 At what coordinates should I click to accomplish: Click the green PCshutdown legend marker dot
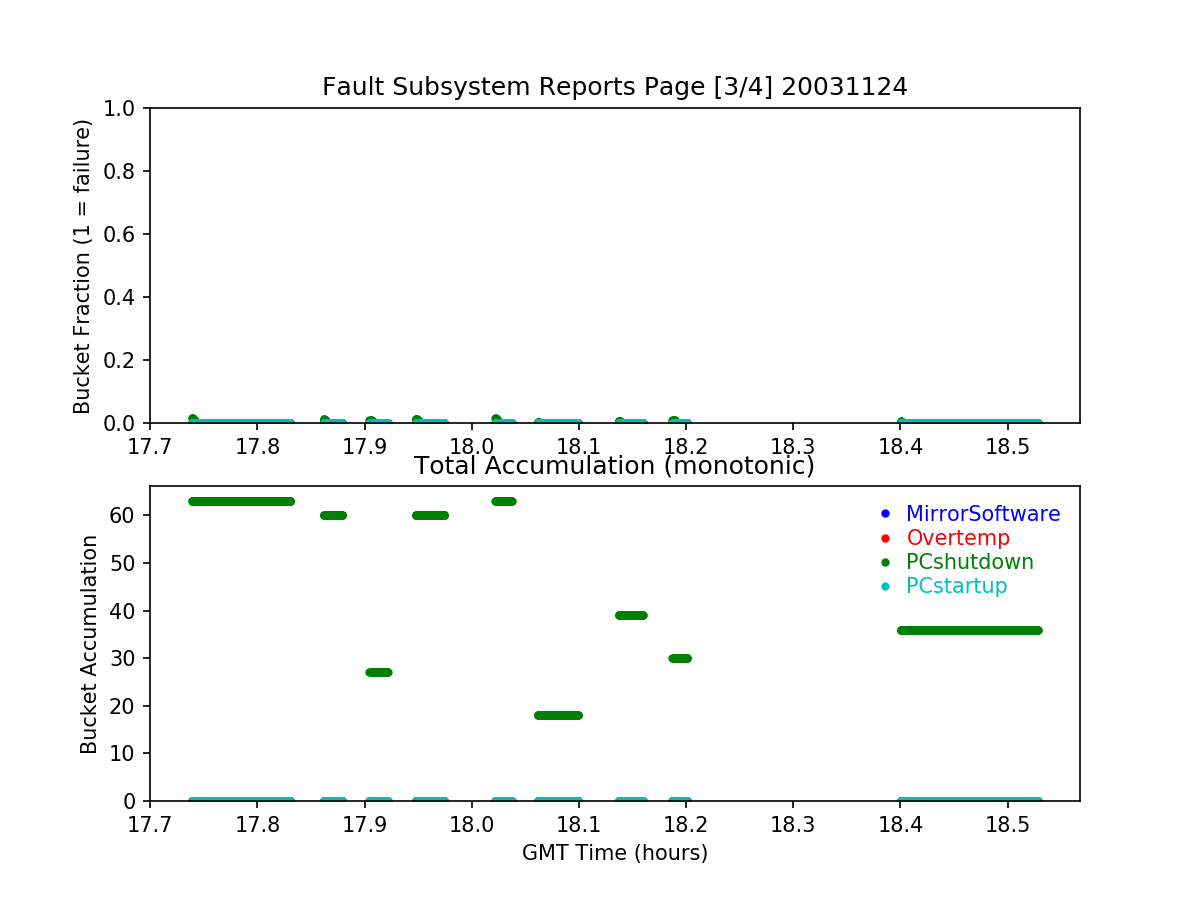(884, 562)
